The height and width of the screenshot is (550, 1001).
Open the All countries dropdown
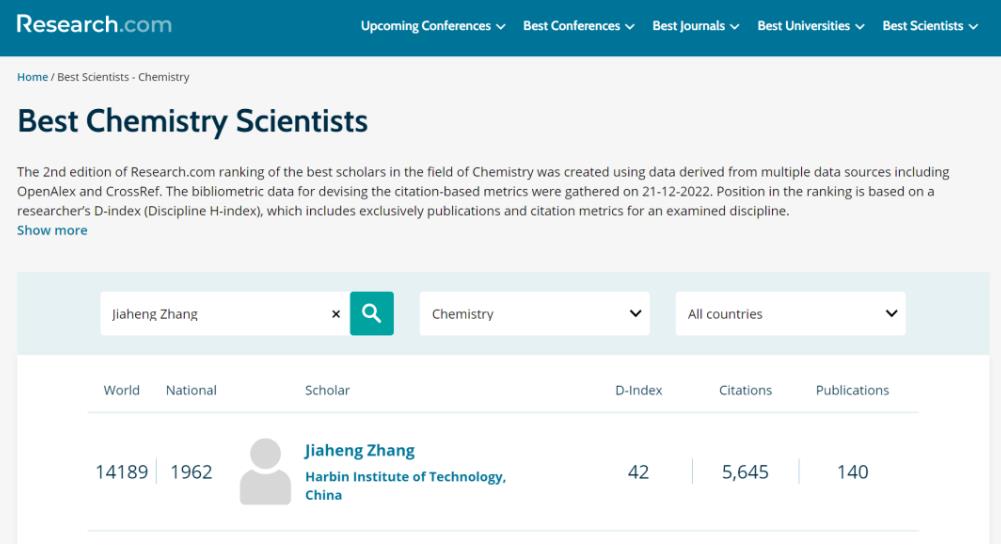(x=790, y=314)
